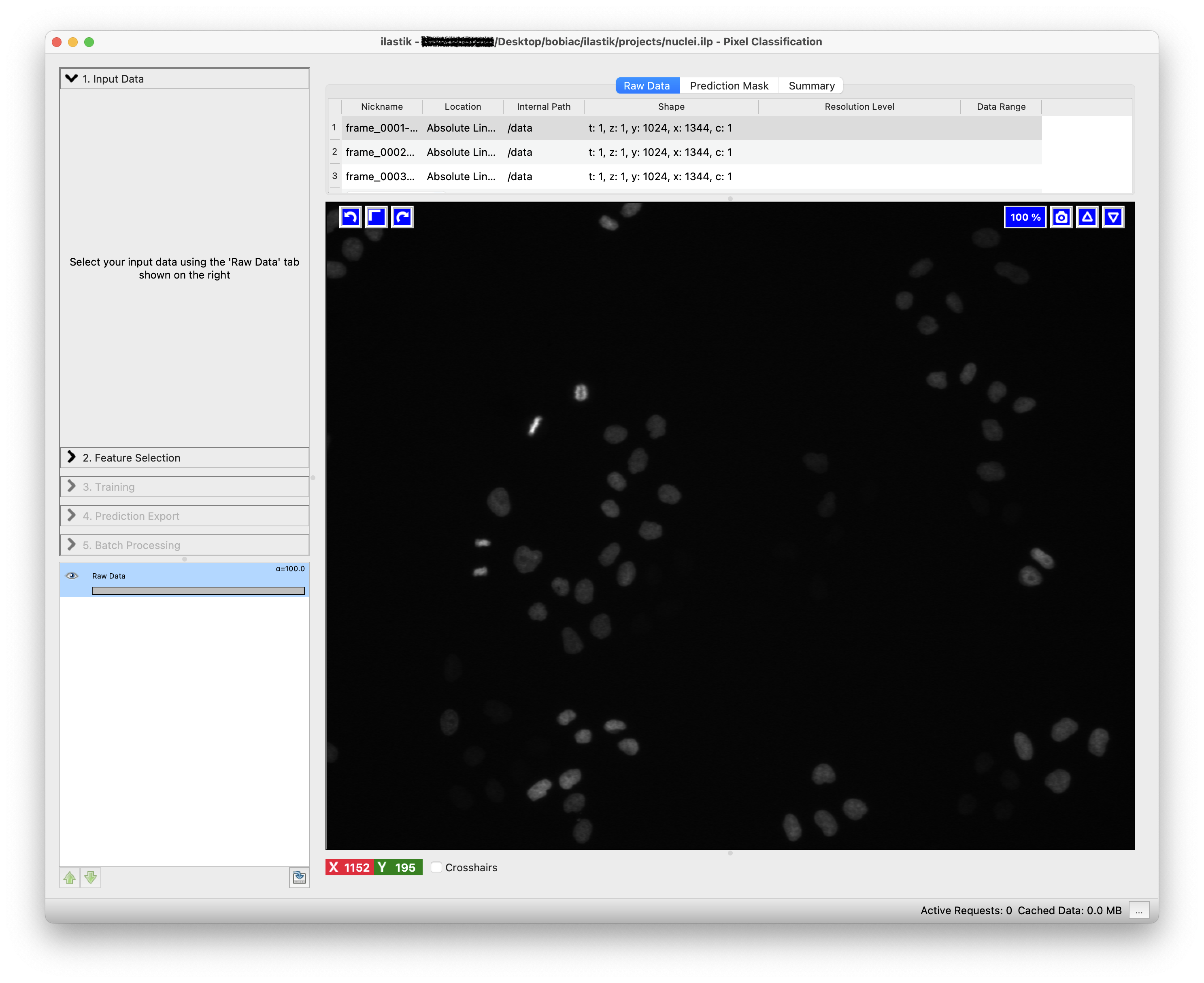
Task: Switch to the Prediction Mask tab
Action: pyautogui.click(x=729, y=85)
